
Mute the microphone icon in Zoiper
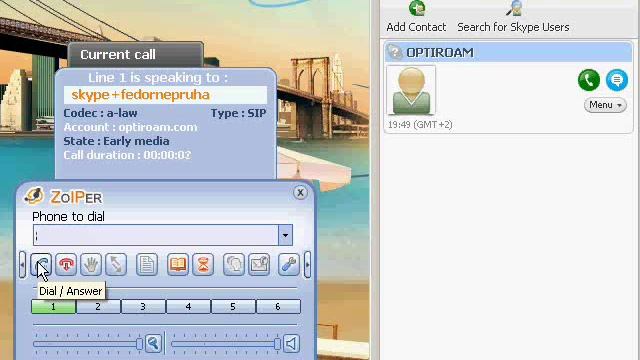pos(154,343)
